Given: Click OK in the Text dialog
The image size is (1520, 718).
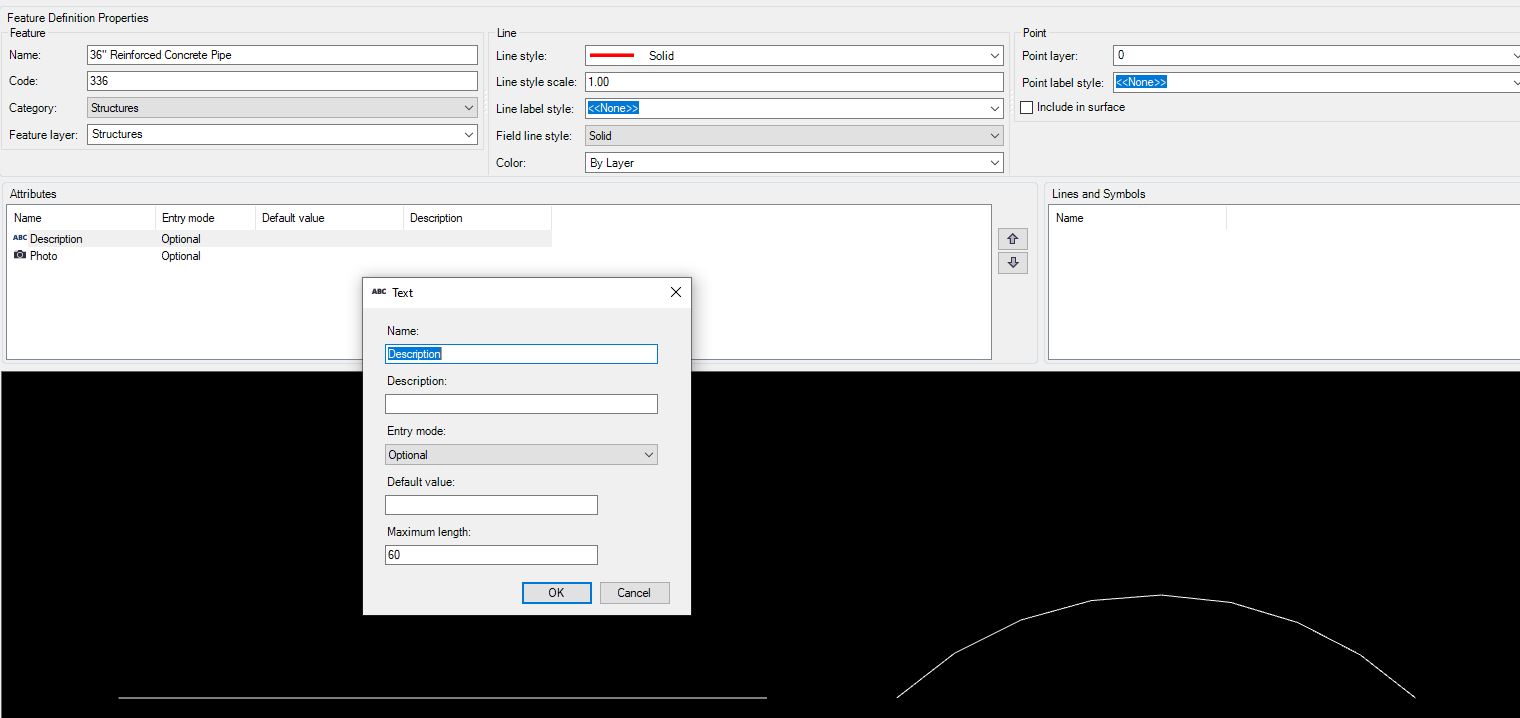Looking at the screenshot, I should [x=556, y=592].
